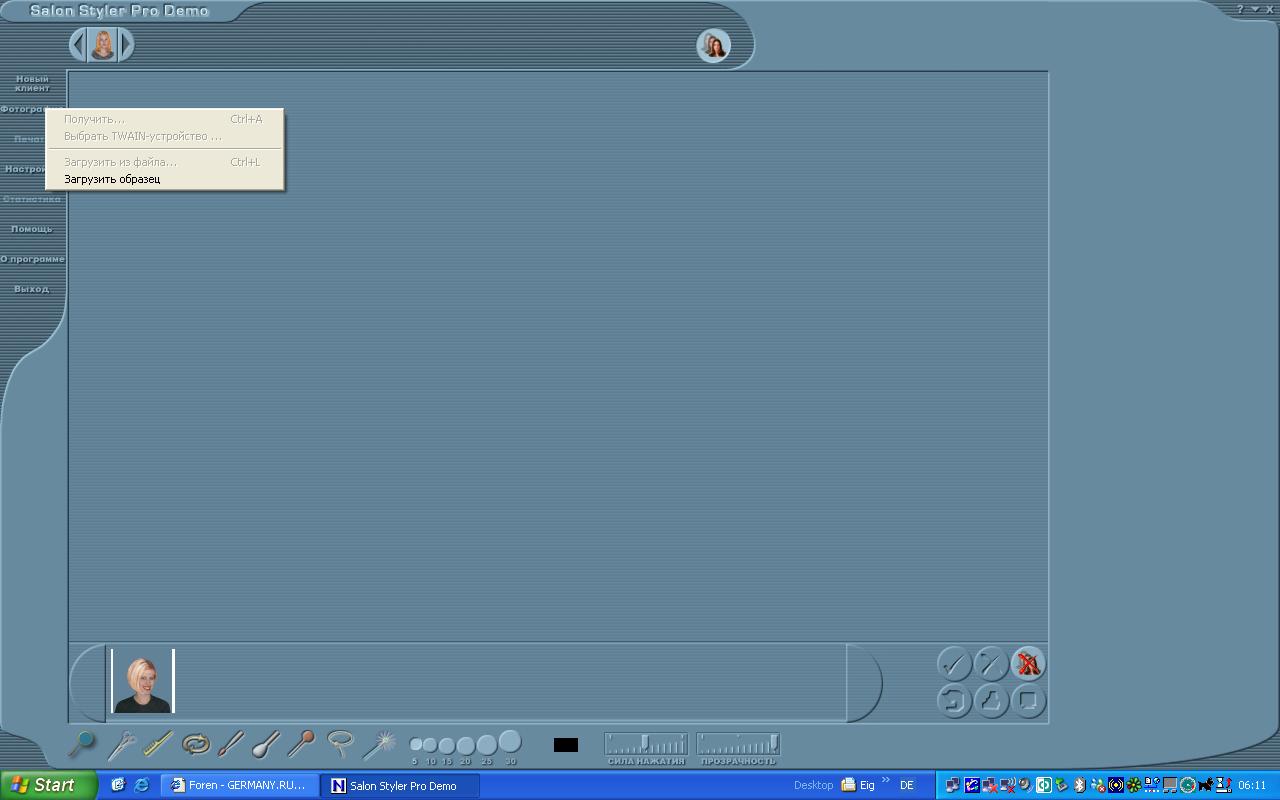This screenshot has height=800, width=1280.
Task: Select brush size 20 circle
Action: (465, 745)
